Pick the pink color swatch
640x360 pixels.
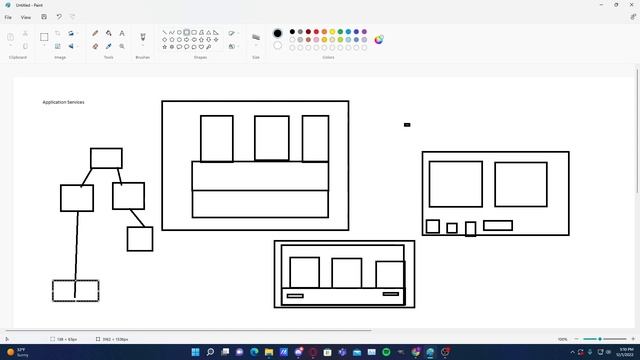pyautogui.click(x=316, y=40)
